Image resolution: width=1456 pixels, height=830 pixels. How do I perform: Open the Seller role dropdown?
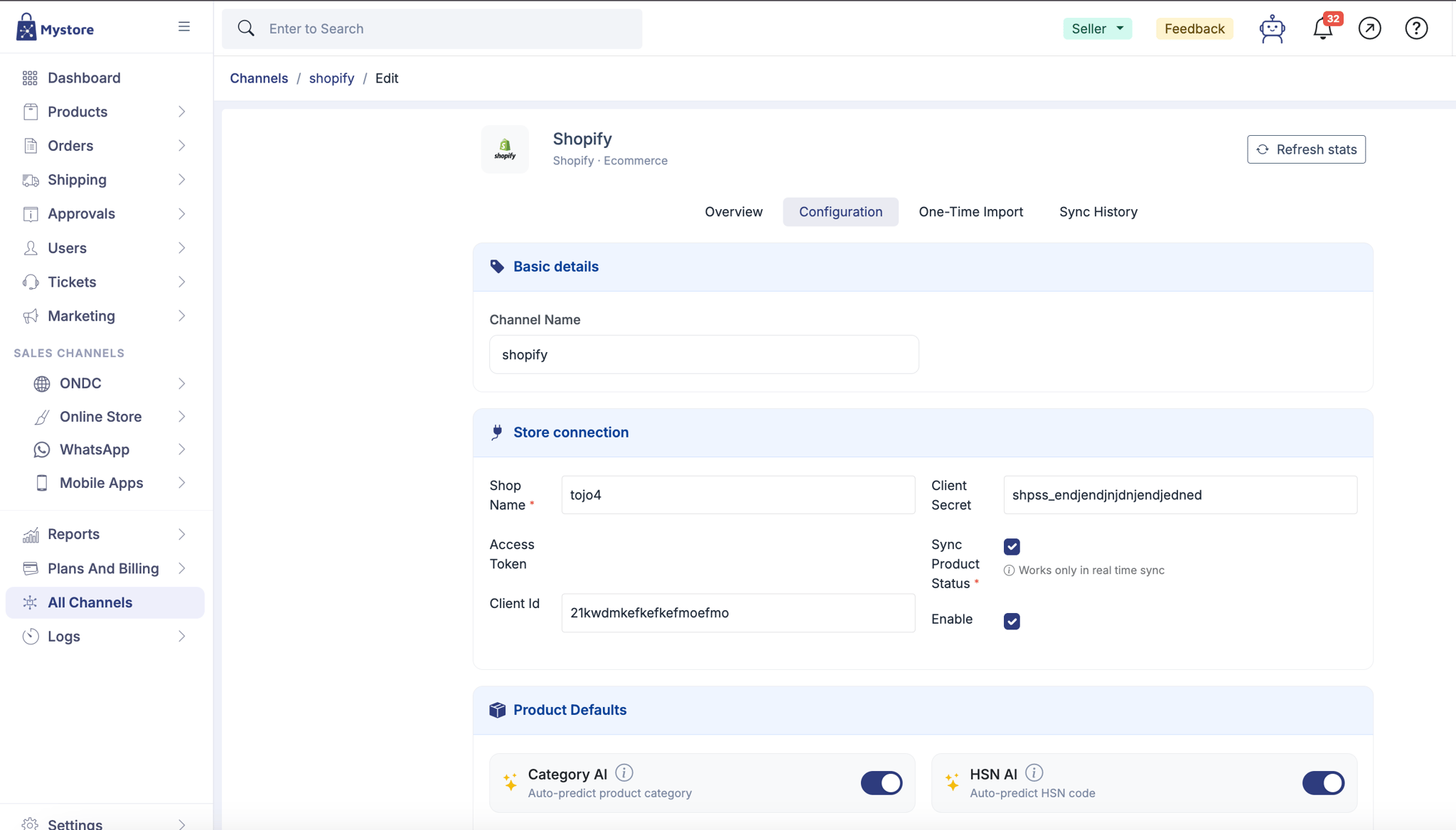pos(1098,28)
